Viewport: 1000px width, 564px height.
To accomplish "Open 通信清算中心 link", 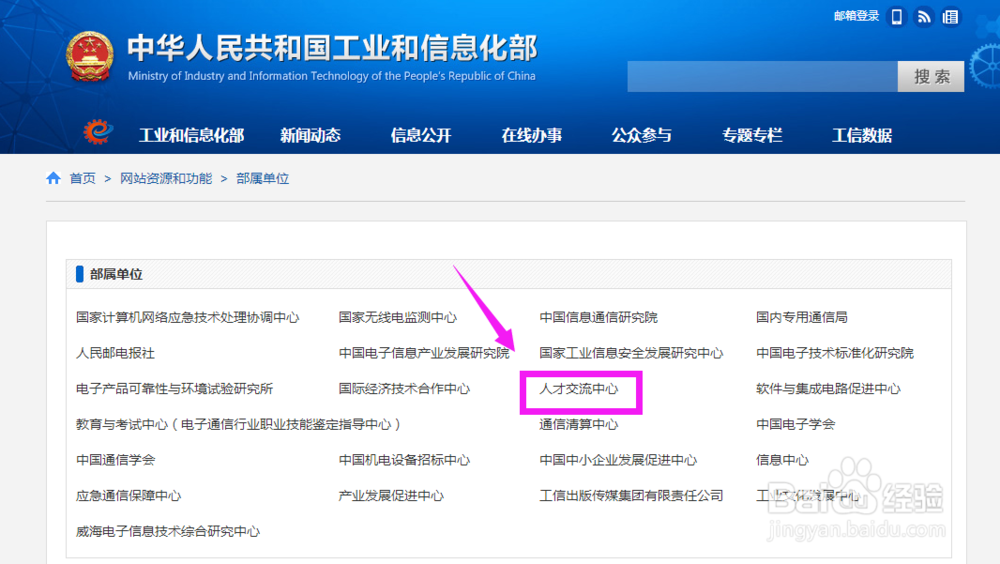I will pos(578,424).
